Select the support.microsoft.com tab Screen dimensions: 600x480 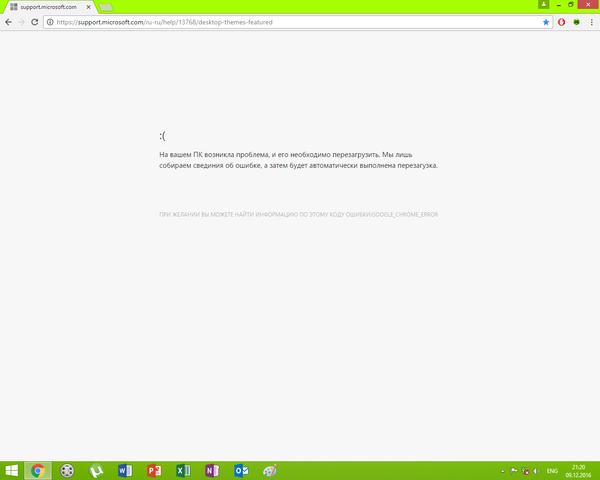(x=45, y=6)
